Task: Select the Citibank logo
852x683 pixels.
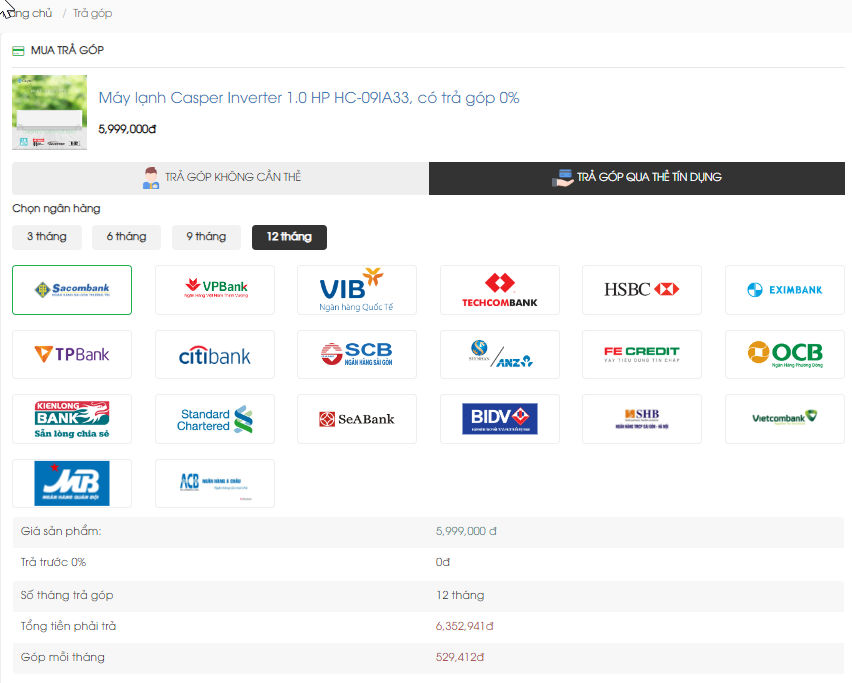Action: point(215,354)
